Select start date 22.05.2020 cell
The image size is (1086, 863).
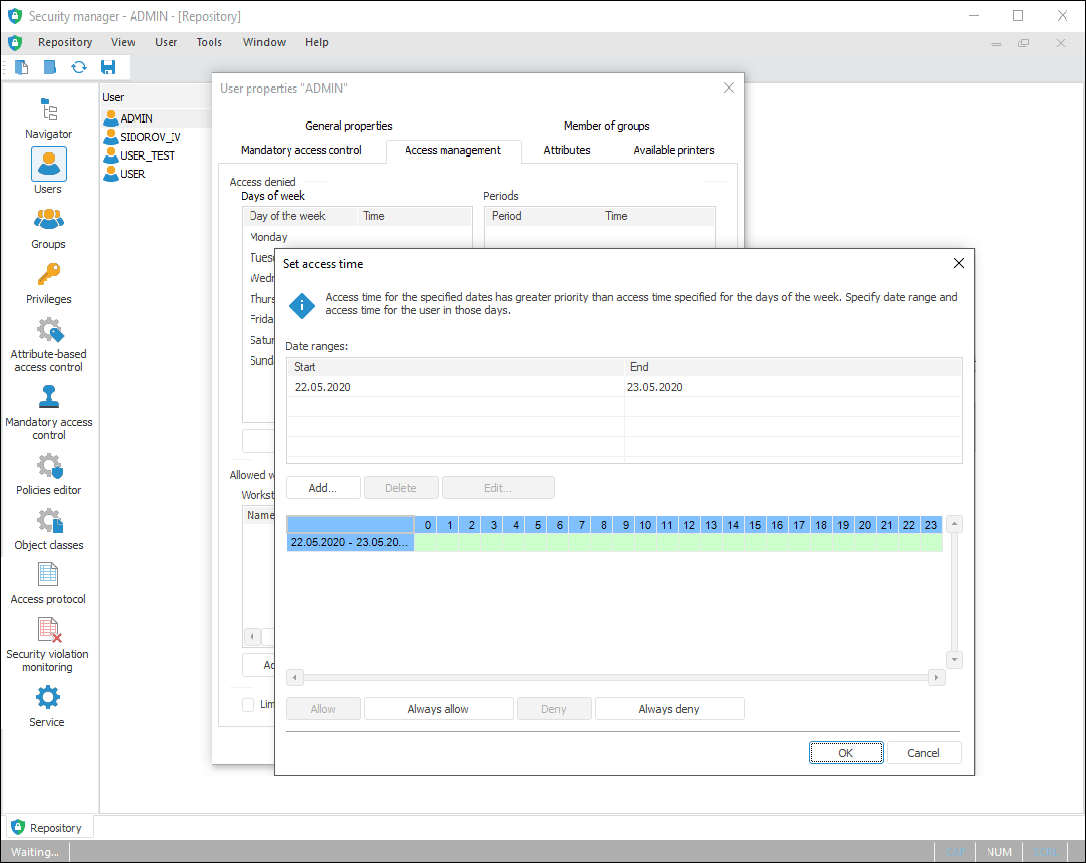pos(455,387)
